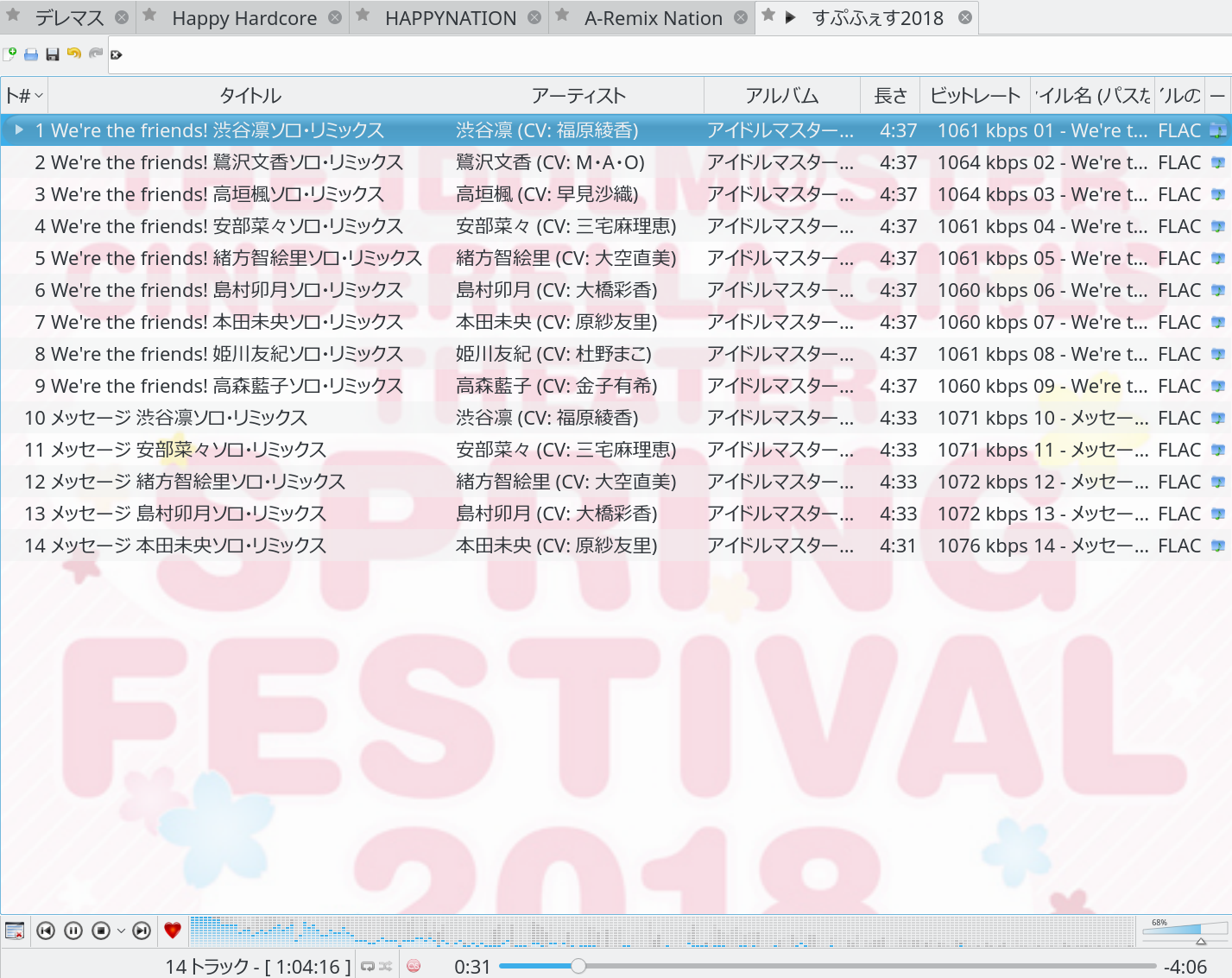This screenshot has height=978, width=1232.
Task: Save the playlist using the floppy icon
Action: [53, 54]
